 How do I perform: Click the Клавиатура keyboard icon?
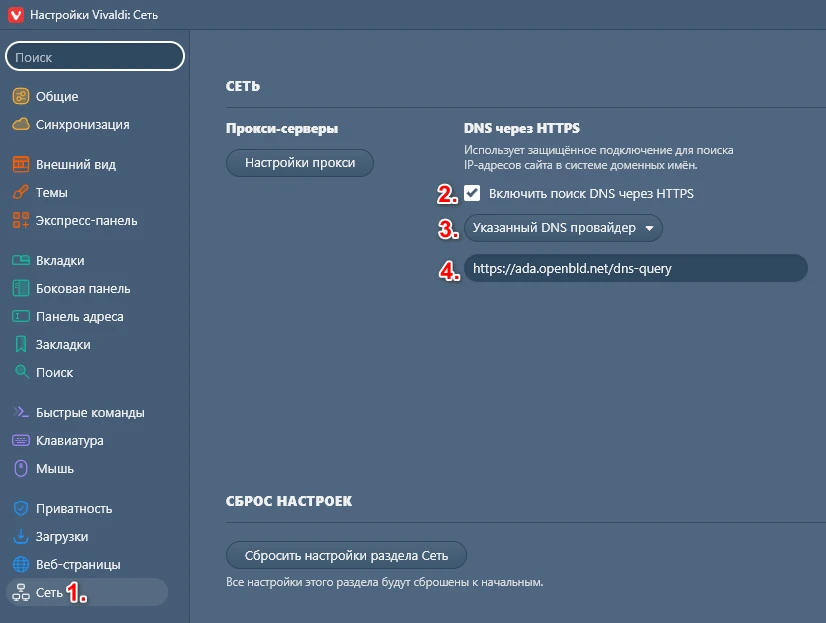point(21,440)
